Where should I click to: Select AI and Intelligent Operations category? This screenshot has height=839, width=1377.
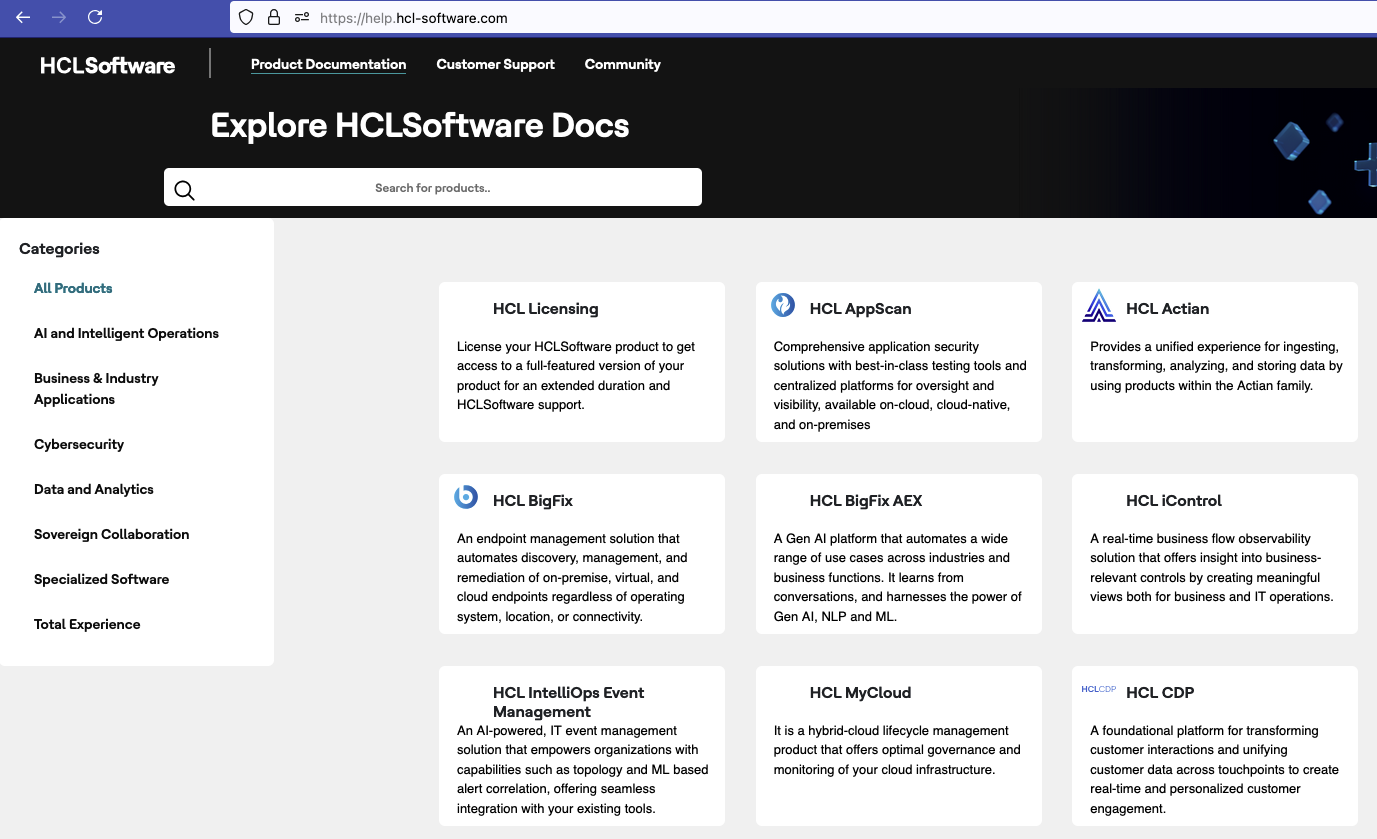[126, 333]
